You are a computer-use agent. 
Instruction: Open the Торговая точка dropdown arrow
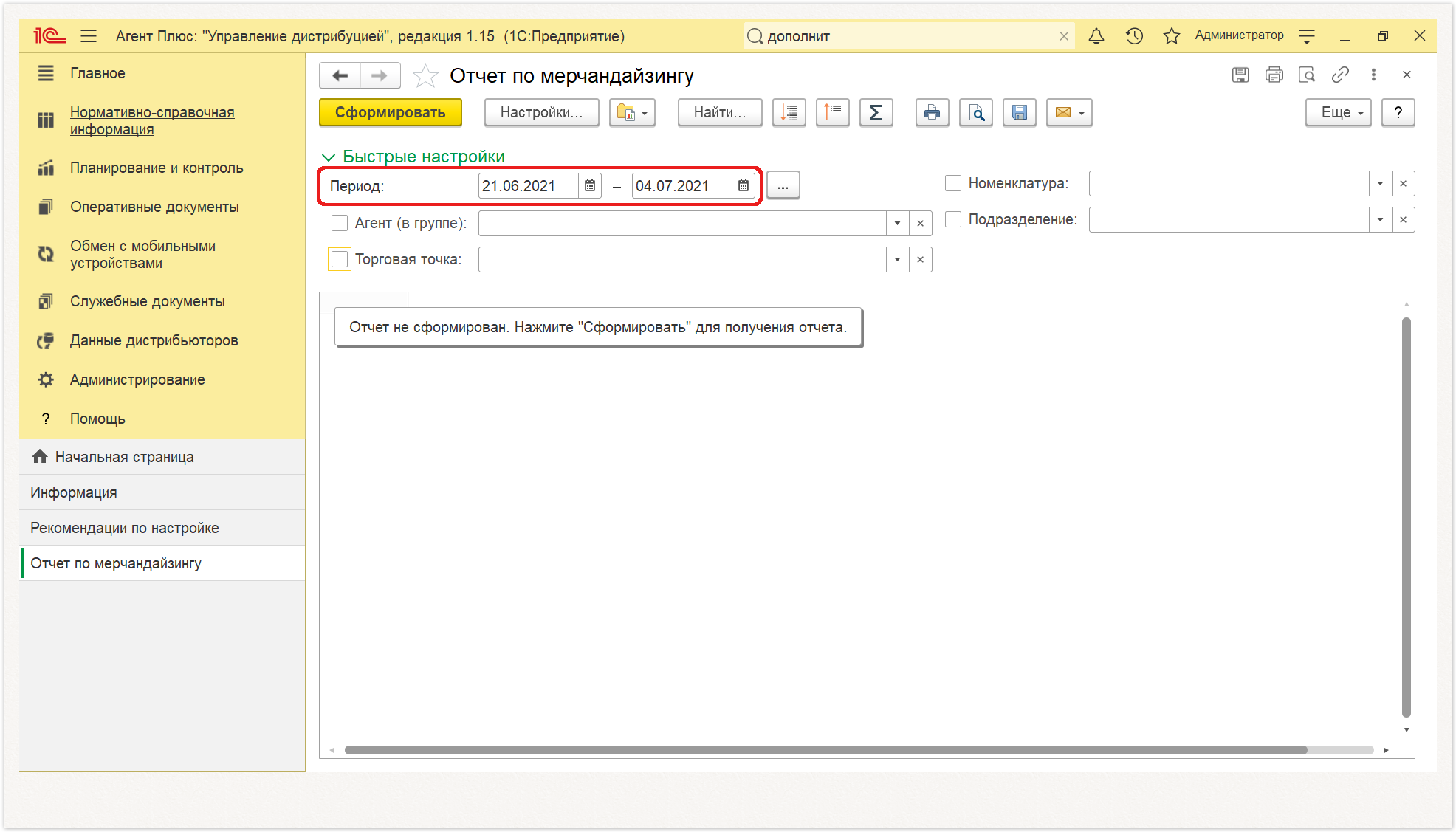click(x=897, y=259)
